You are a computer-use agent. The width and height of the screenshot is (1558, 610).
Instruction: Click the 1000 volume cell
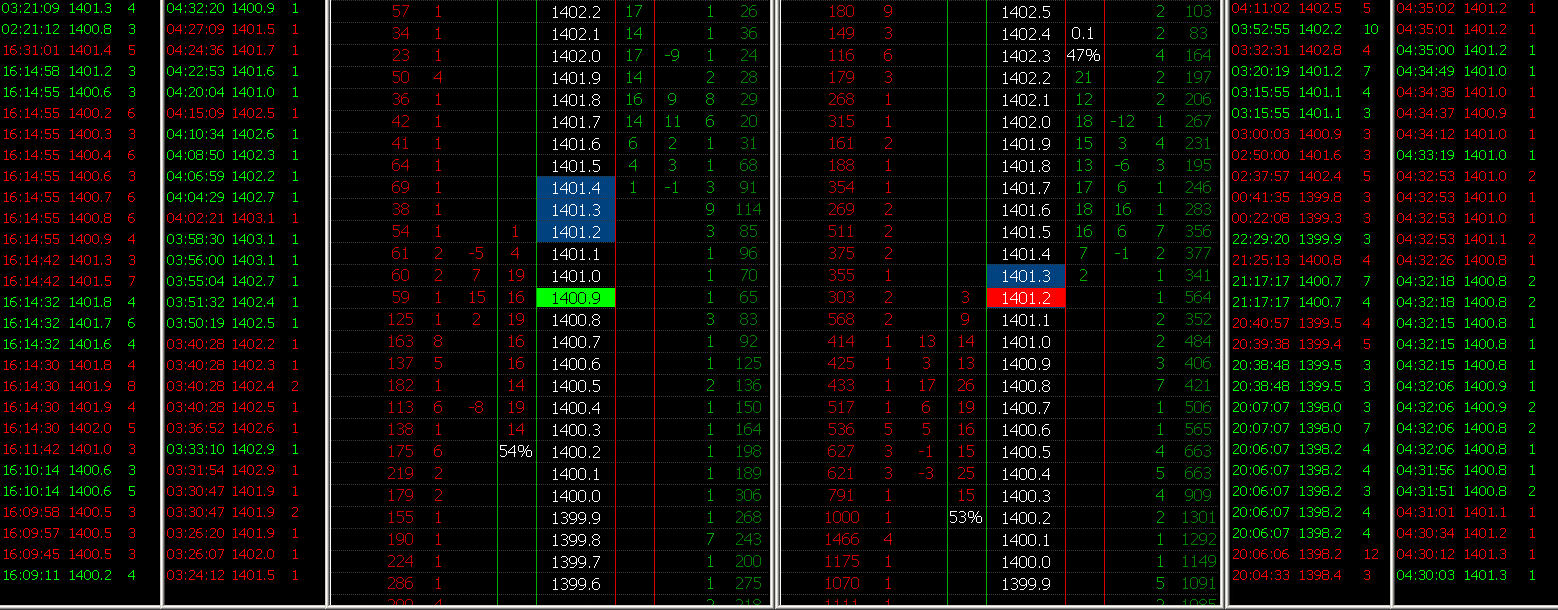(841, 517)
